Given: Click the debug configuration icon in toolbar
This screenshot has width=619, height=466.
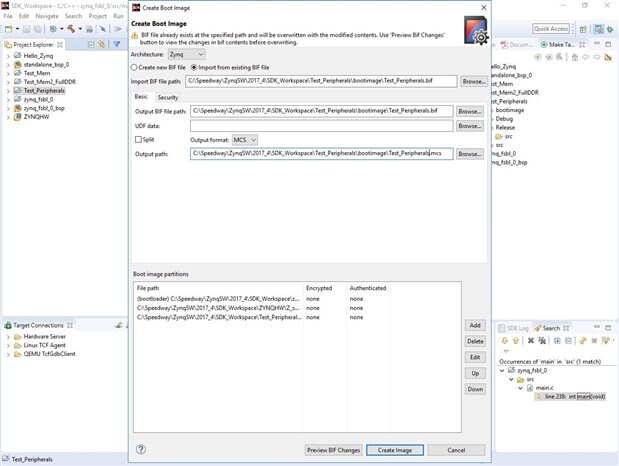Looking at the screenshot, I should pyautogui.click(x=53, y=29).
